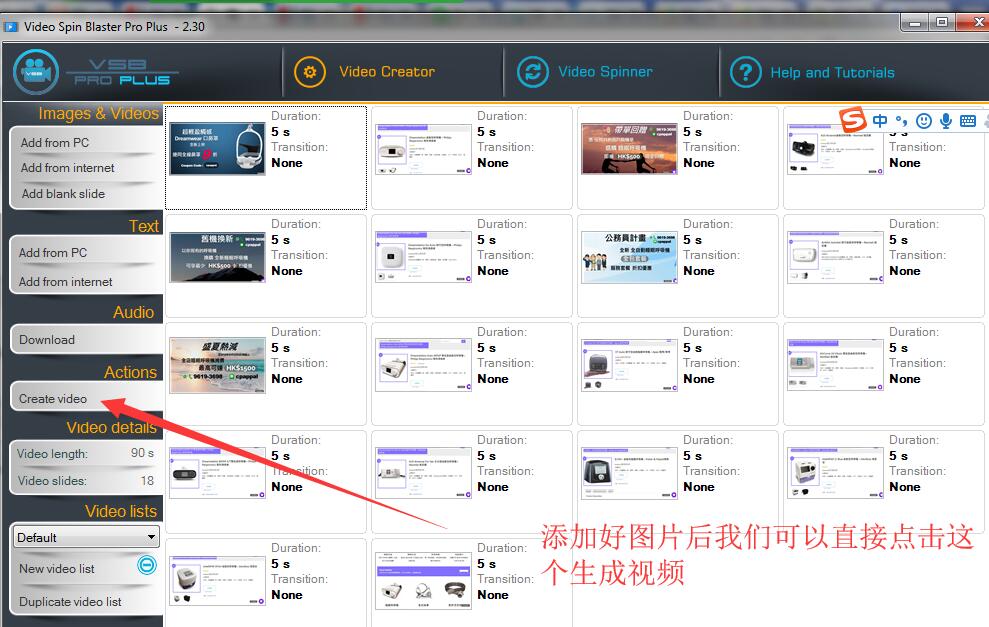Click Add from PC under Text
The width and height of the screenshot is (989, 627).
[x=53, y=252]
